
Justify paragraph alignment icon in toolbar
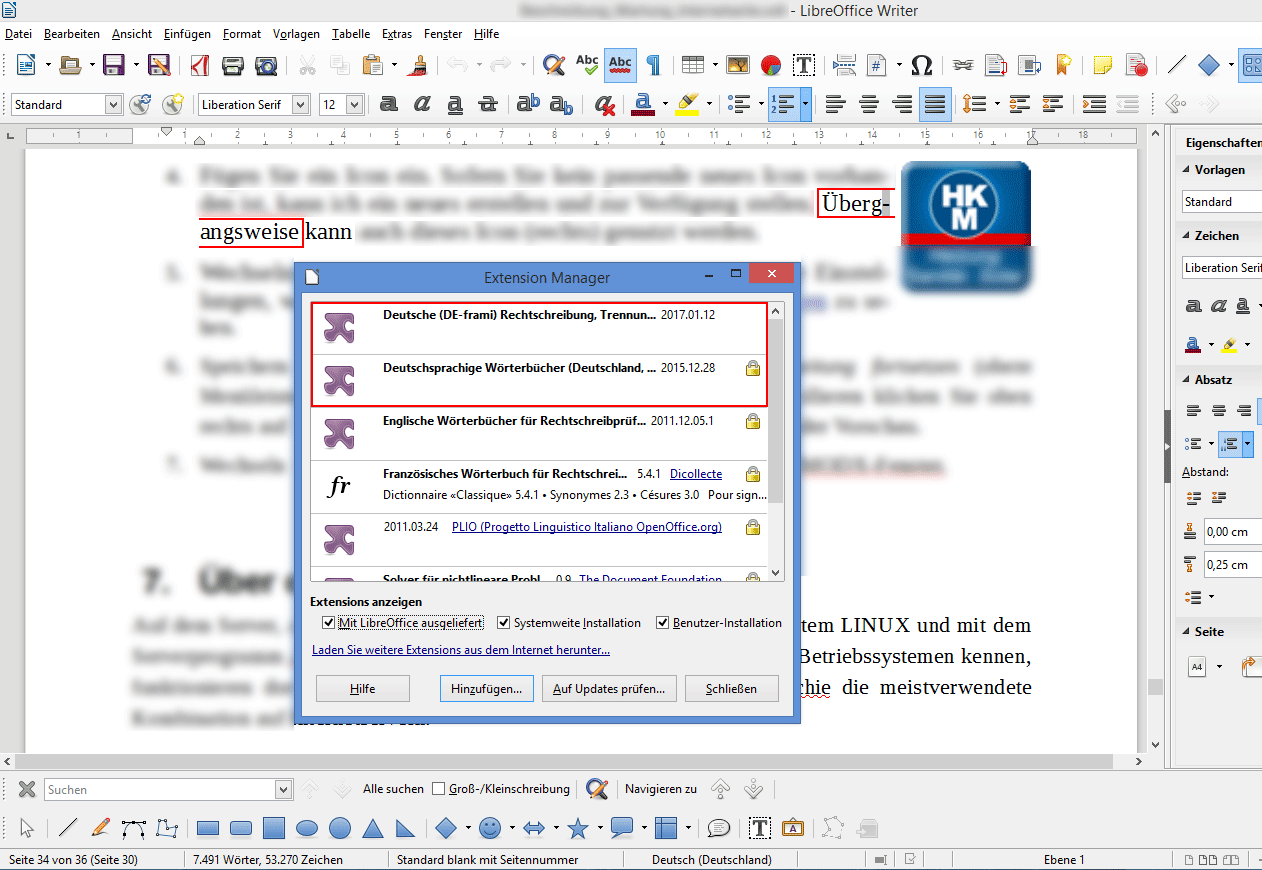[934, 104]
